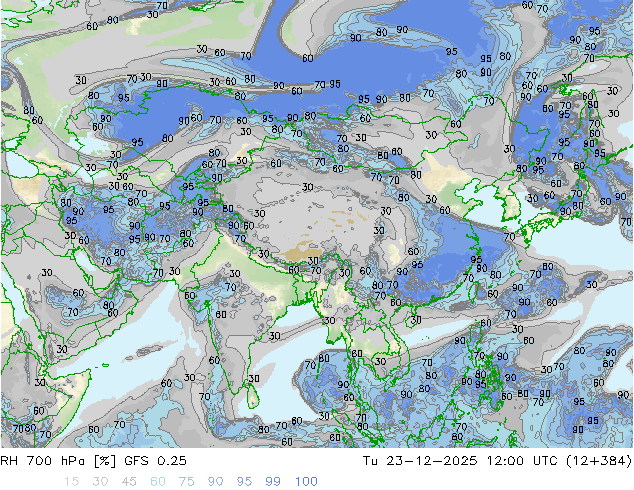
Task: Click the legend value 15
Action: (71, 482)
